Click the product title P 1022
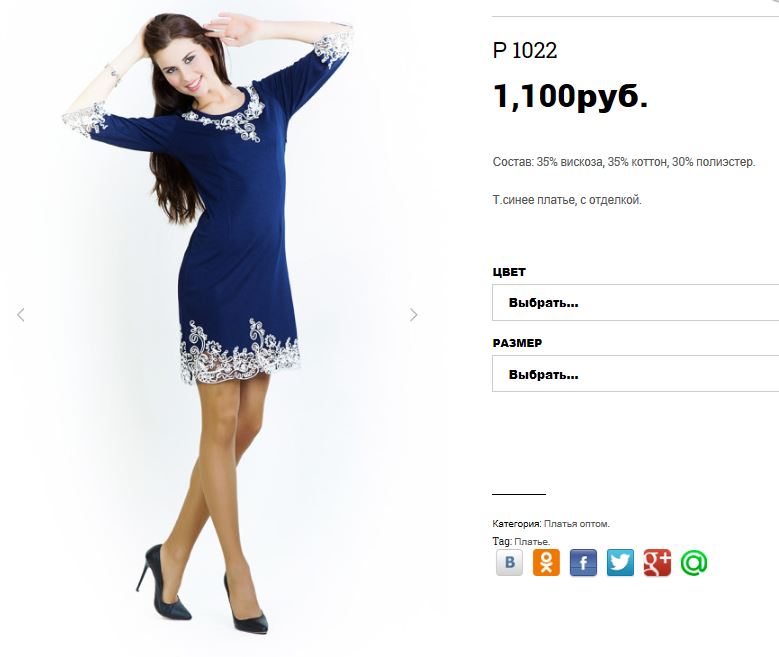779x657 pixels. click(525, 51)
